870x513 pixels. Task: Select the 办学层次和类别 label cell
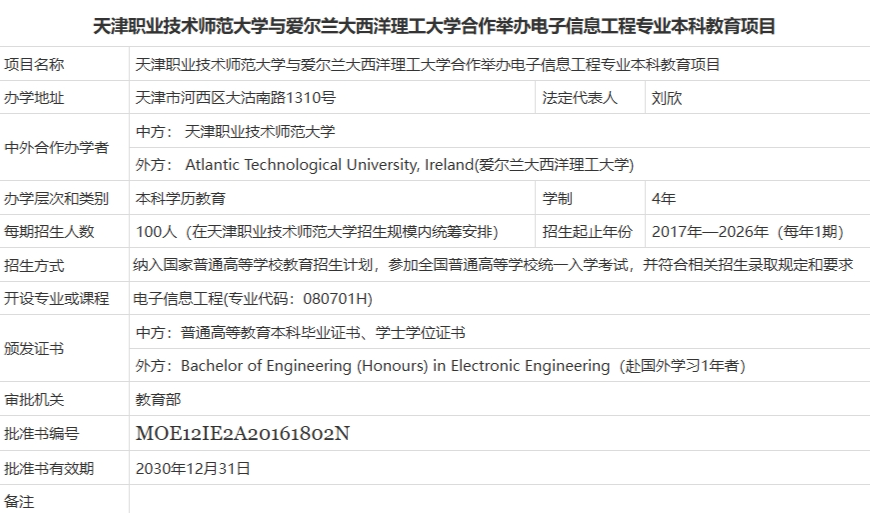(x=64, y=198)
